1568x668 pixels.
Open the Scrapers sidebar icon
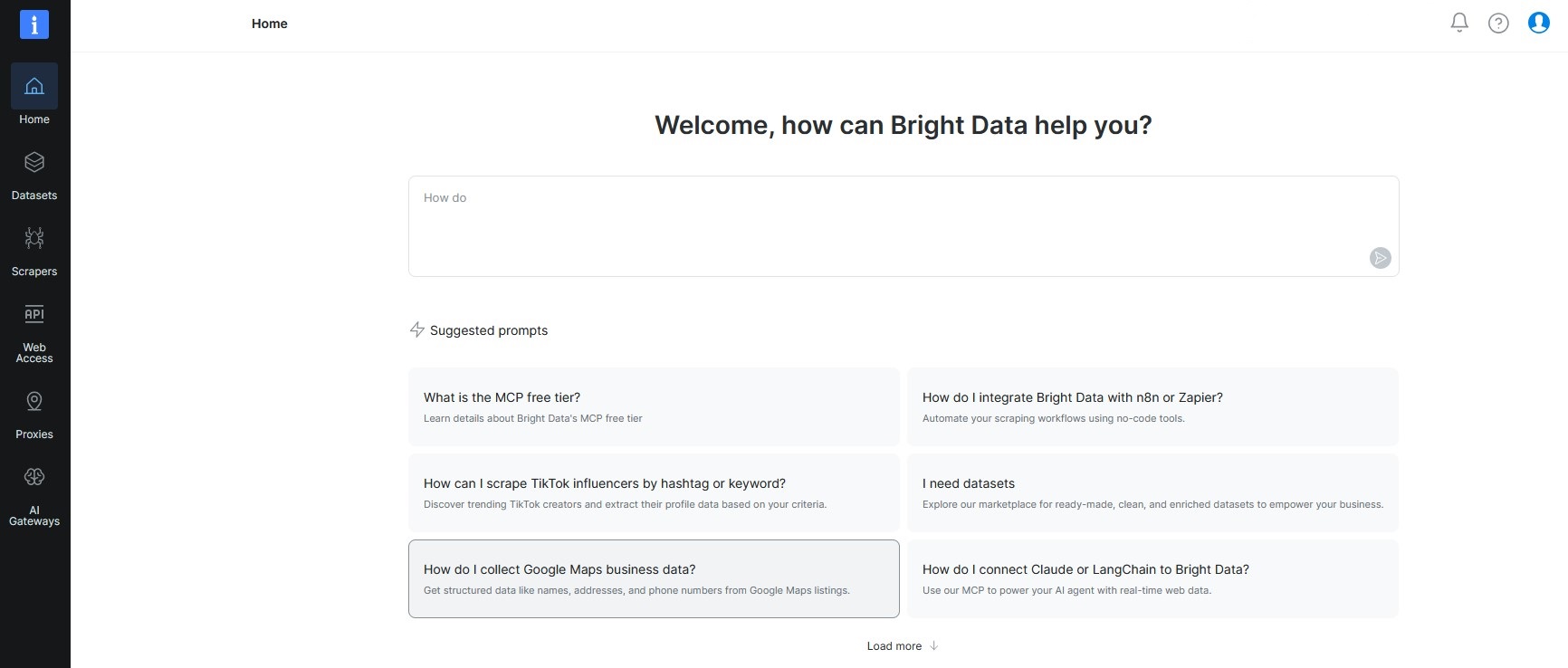coord(34,238)
